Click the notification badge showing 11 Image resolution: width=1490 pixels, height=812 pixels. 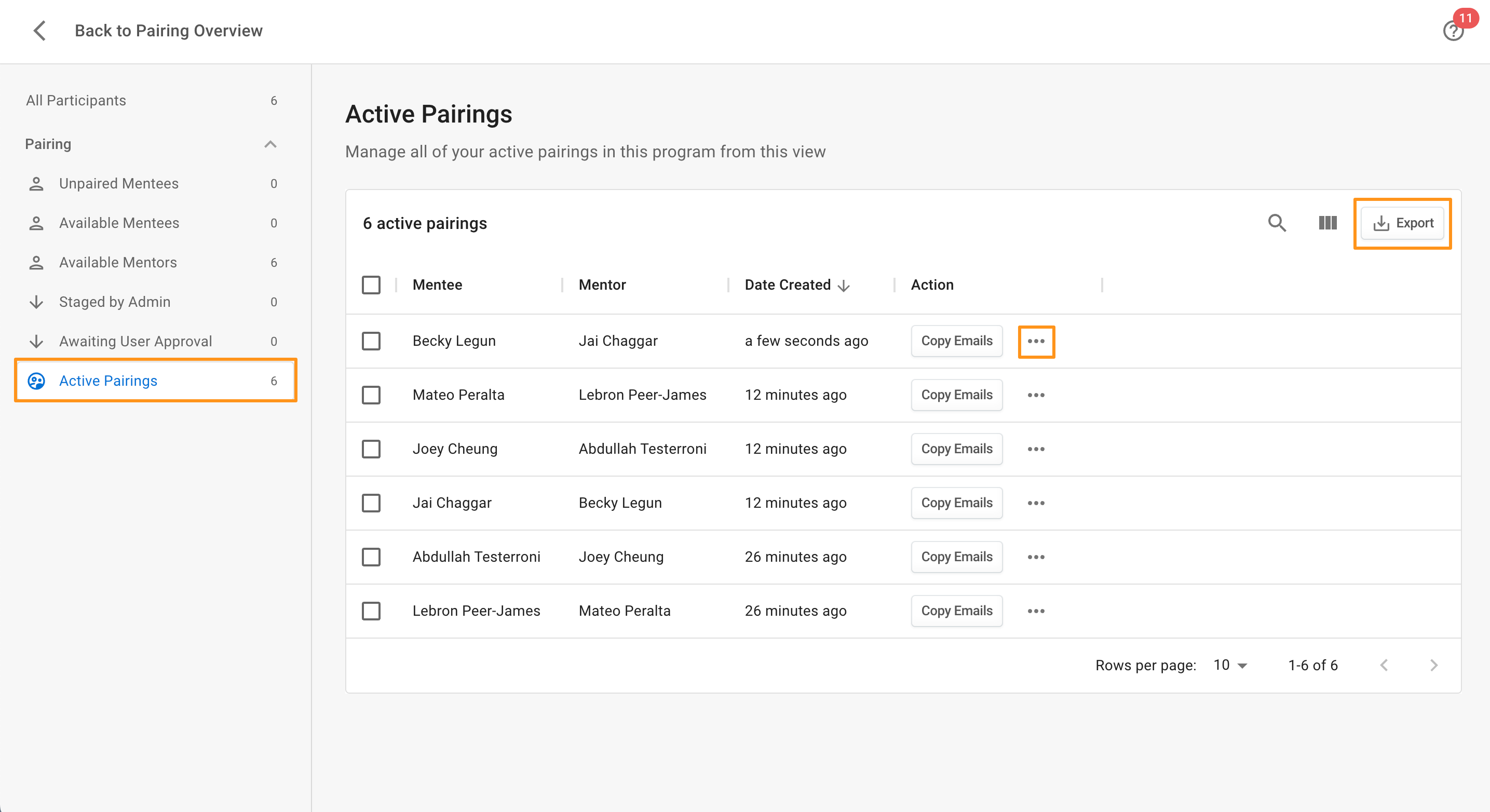(1465, 19)
